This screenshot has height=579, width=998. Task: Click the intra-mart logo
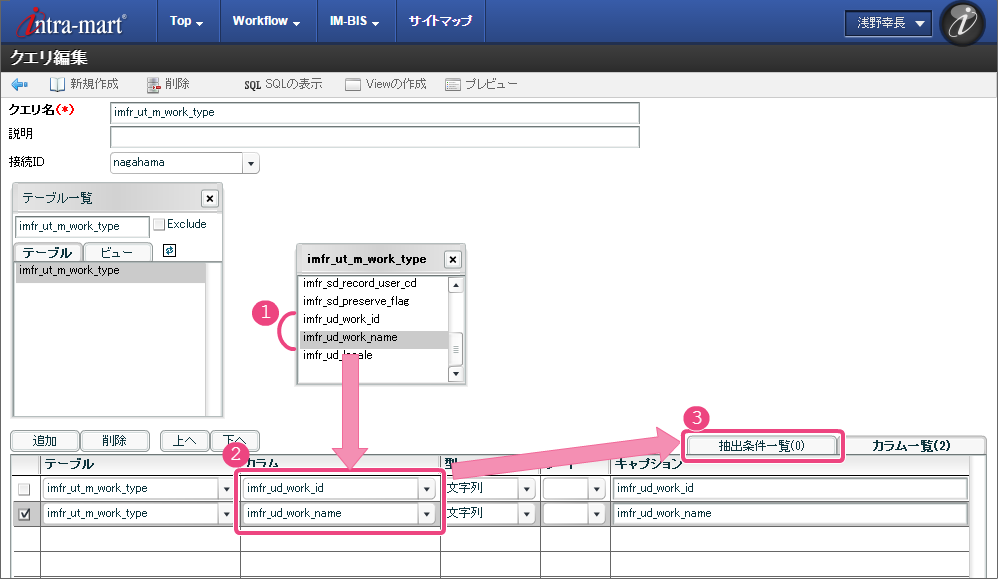[x=71, y=23]
